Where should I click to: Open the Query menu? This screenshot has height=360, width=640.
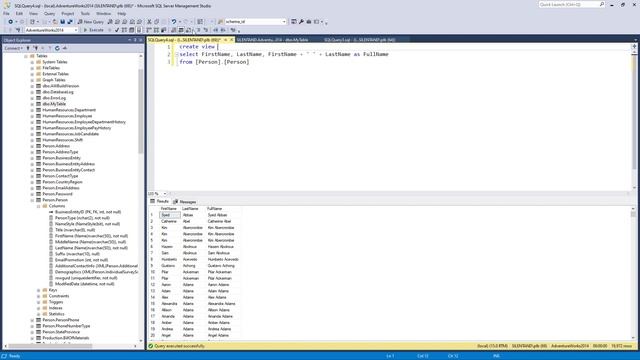click(x=49, y=13)
